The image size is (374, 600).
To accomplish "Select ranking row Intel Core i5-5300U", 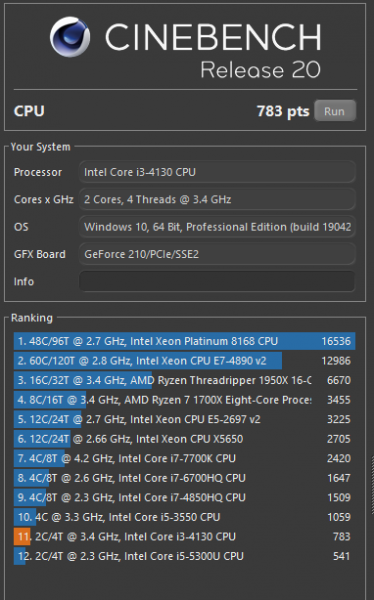I will [185, 556].
